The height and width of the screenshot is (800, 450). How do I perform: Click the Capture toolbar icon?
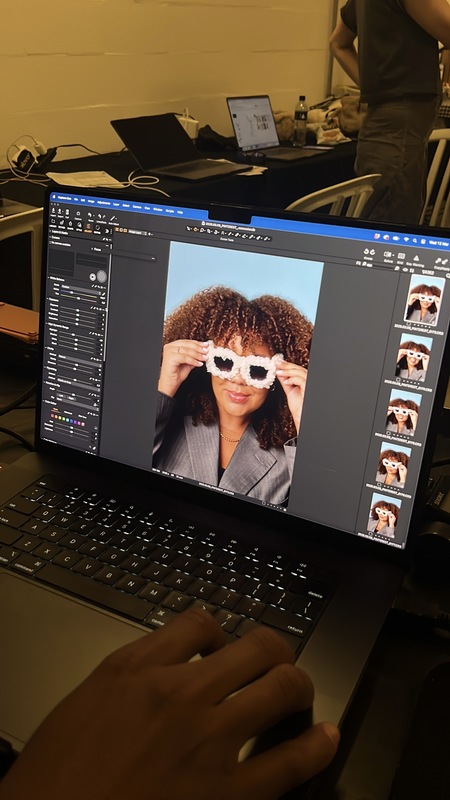(78, 213)
